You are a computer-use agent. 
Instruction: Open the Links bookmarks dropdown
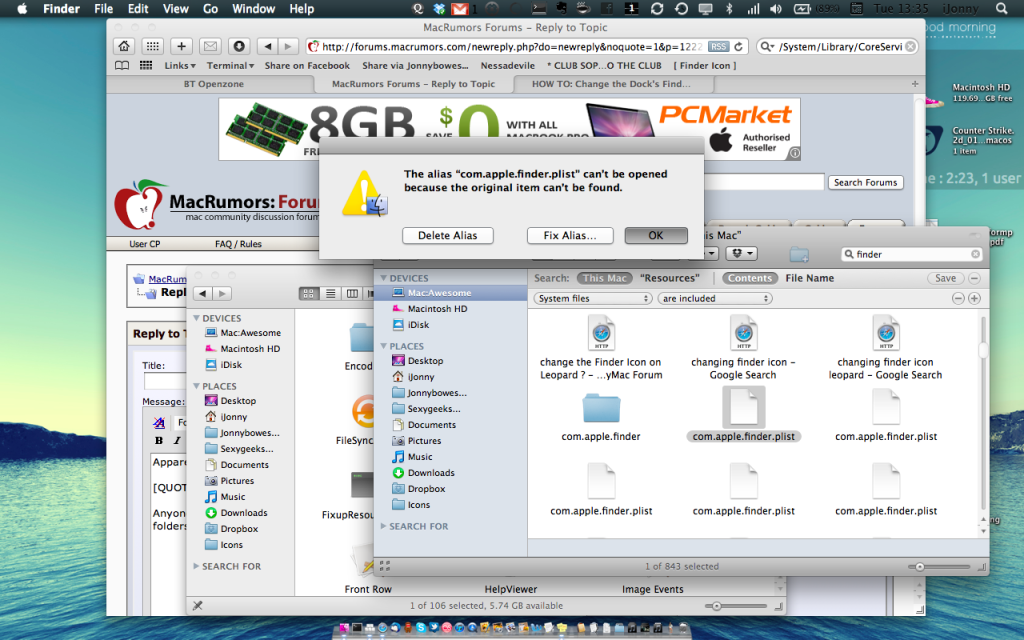pos(180,65)
